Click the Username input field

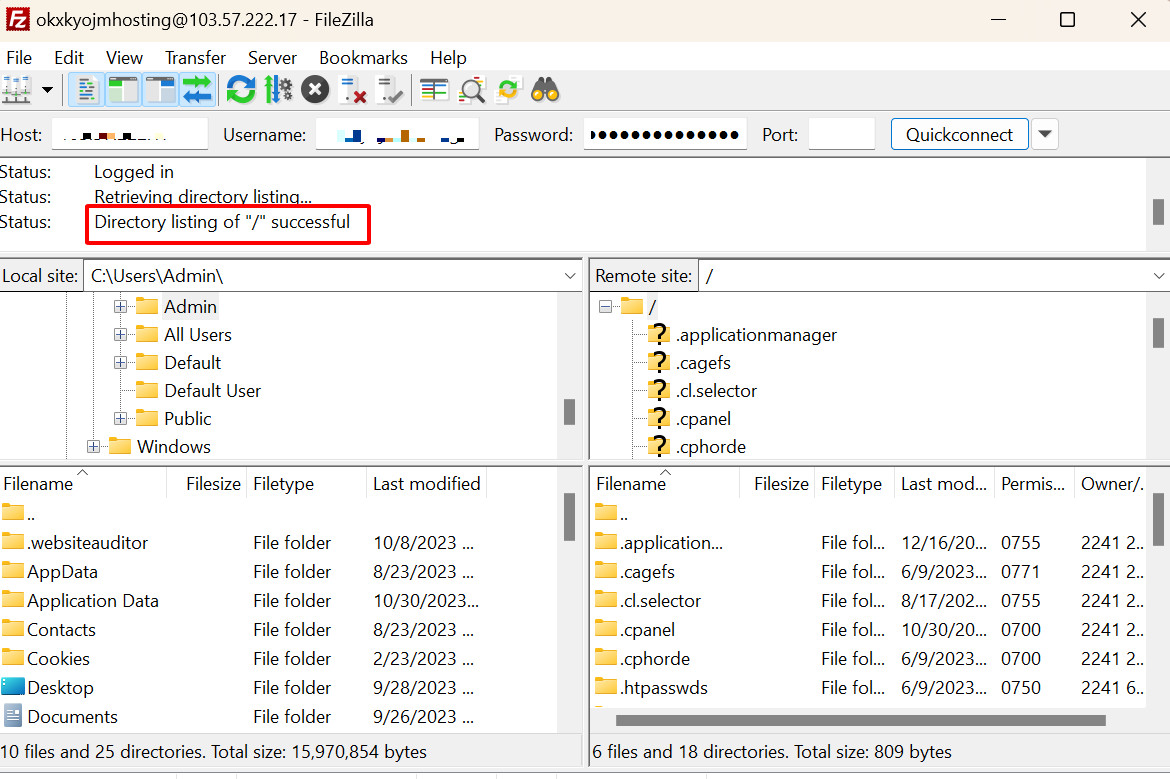pyautogui.click(x=397, y=134)
